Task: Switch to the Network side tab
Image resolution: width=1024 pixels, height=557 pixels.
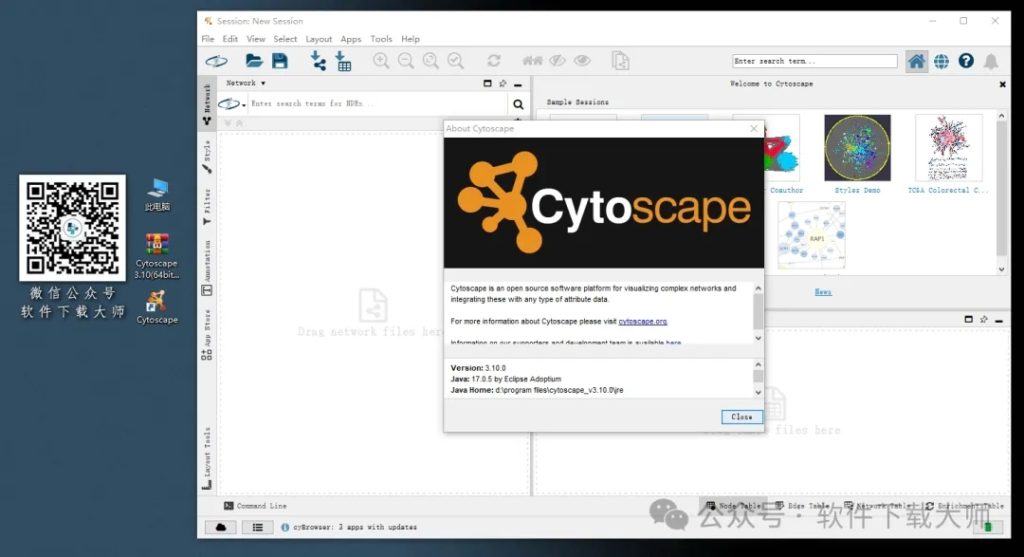Action: coord(207,104)
